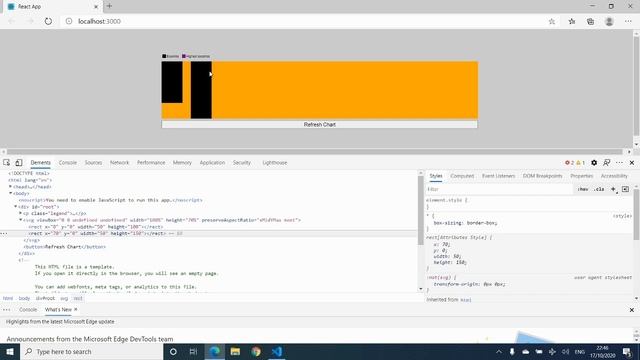
Task: Reload the page using the refresh icon
Action: click(x=48, y=21)
